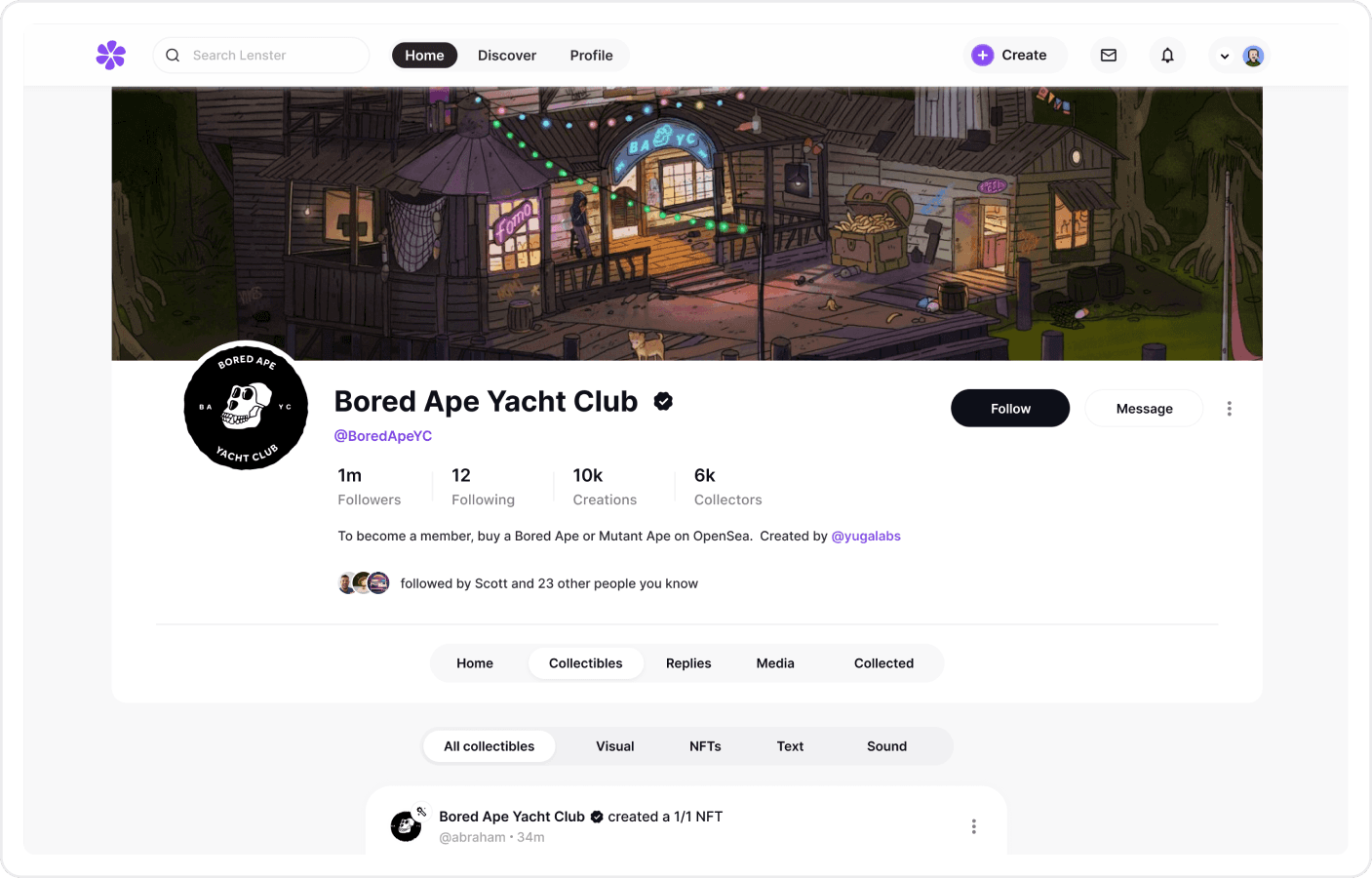This screenshot has width=1372, height=879.
Task: Switch to the Discover tab
Action: pyautogui.click(x=507, y=56)
